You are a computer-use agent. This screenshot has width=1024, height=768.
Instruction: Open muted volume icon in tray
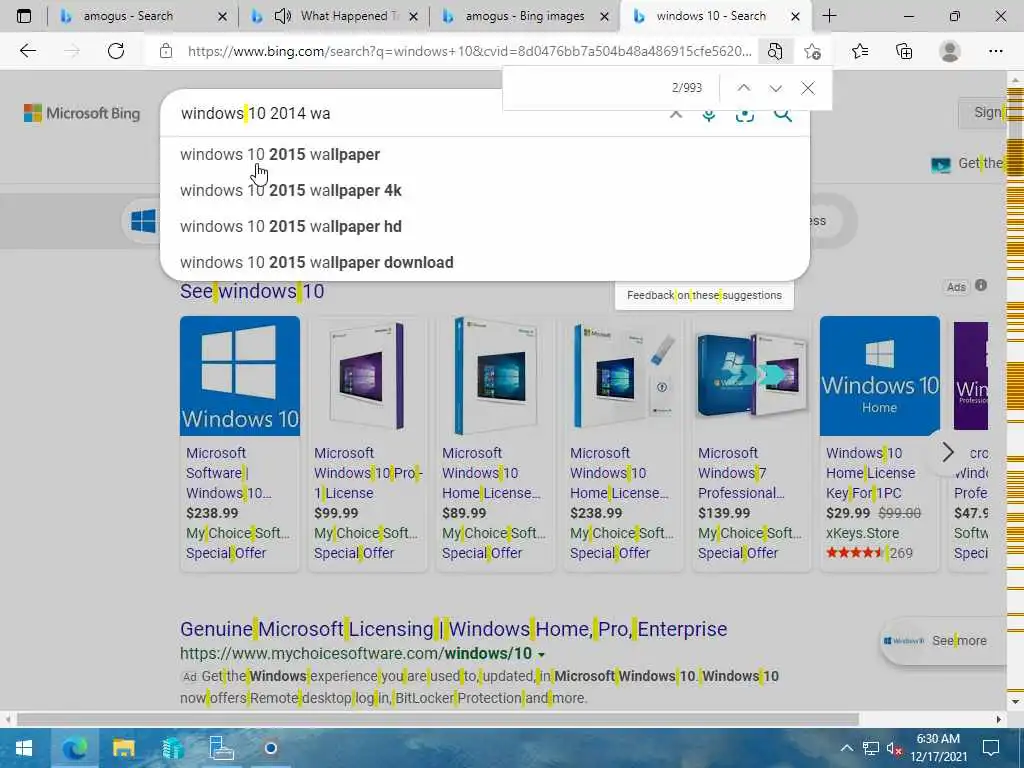point(894,748)
